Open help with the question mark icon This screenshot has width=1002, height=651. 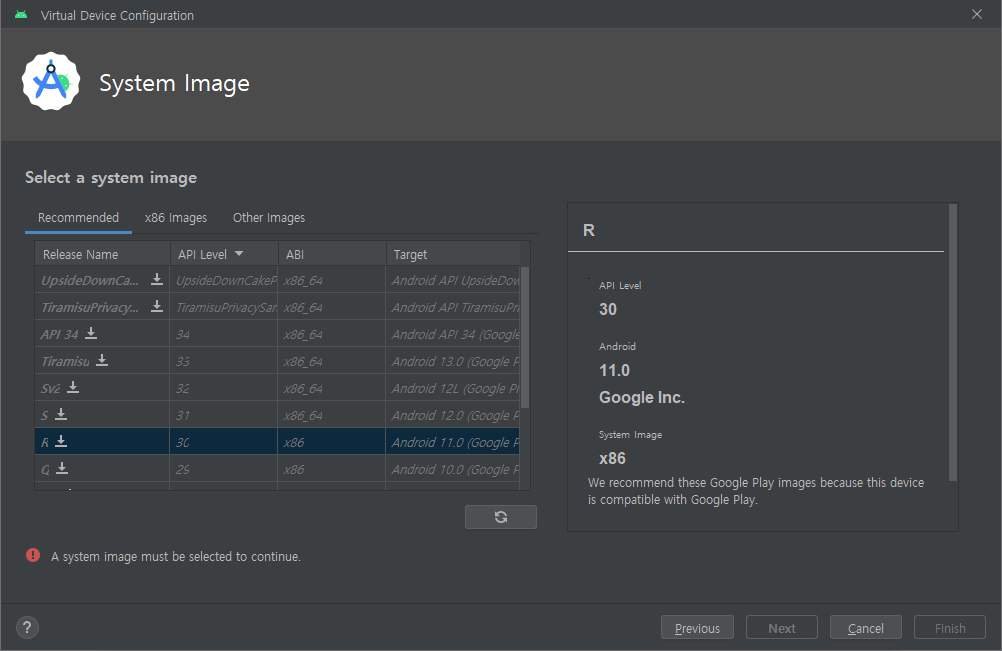(x=27, y=627)
